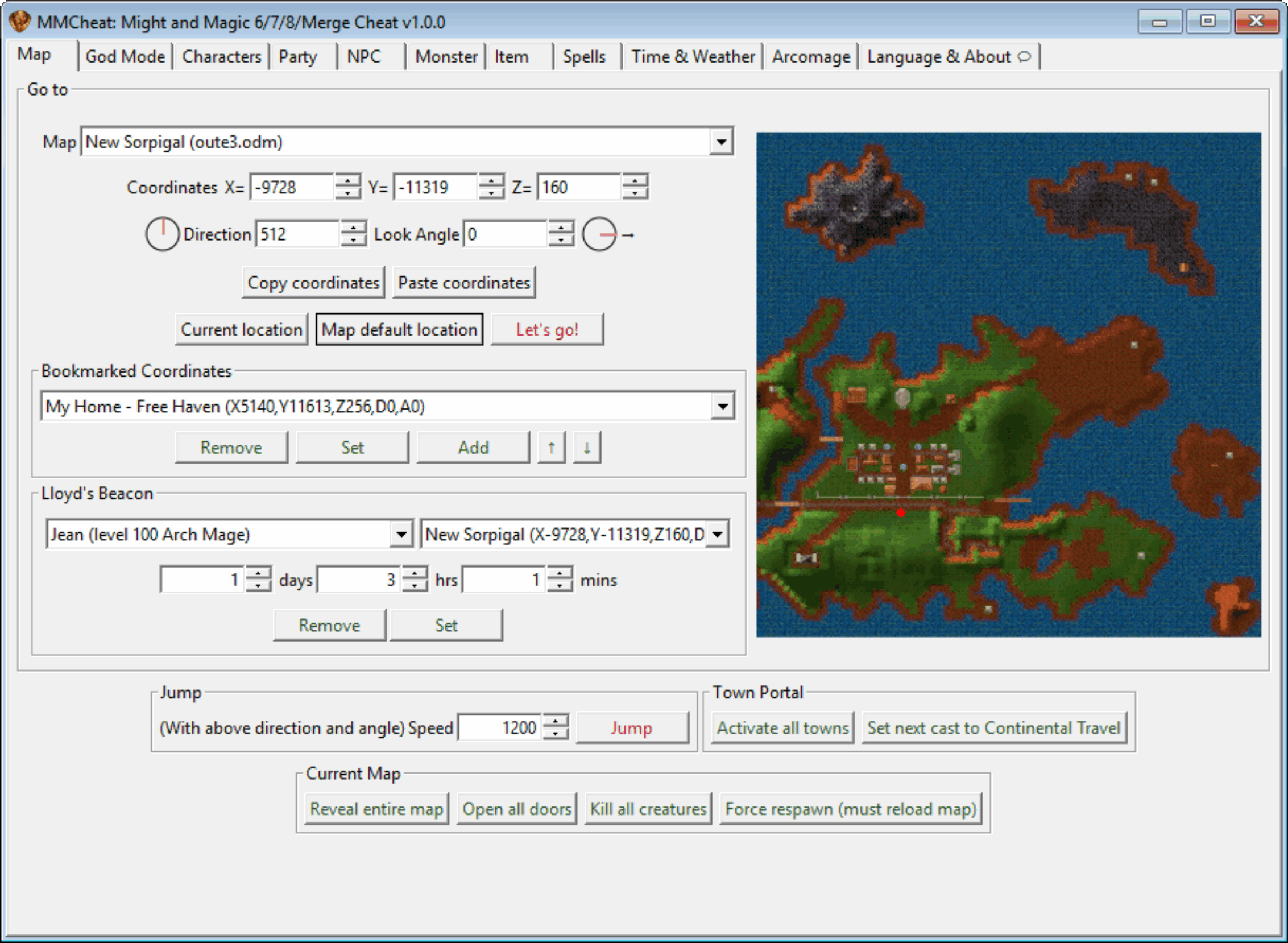Screen dimensions: 1288x943
Task: Click Copy coordinates button
Action: point(313,283)
